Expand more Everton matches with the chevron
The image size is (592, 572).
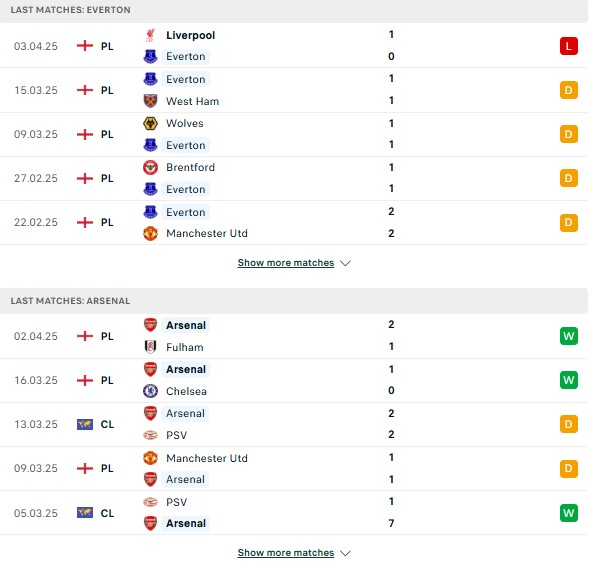click(345, 263)
